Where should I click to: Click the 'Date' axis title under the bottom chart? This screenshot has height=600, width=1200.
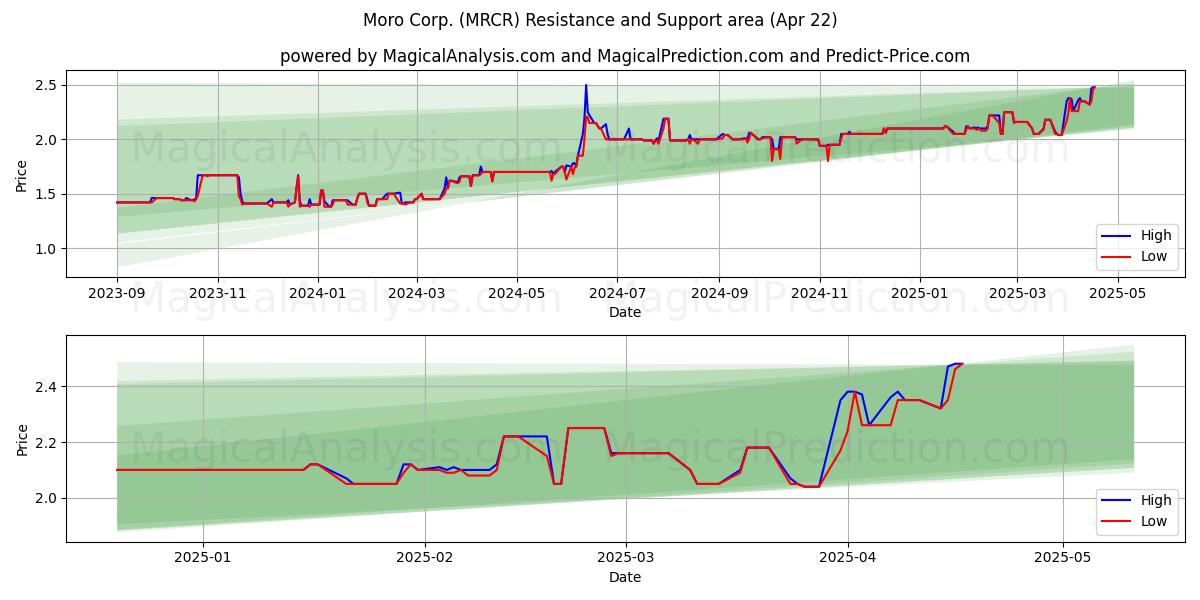(625, 577)
